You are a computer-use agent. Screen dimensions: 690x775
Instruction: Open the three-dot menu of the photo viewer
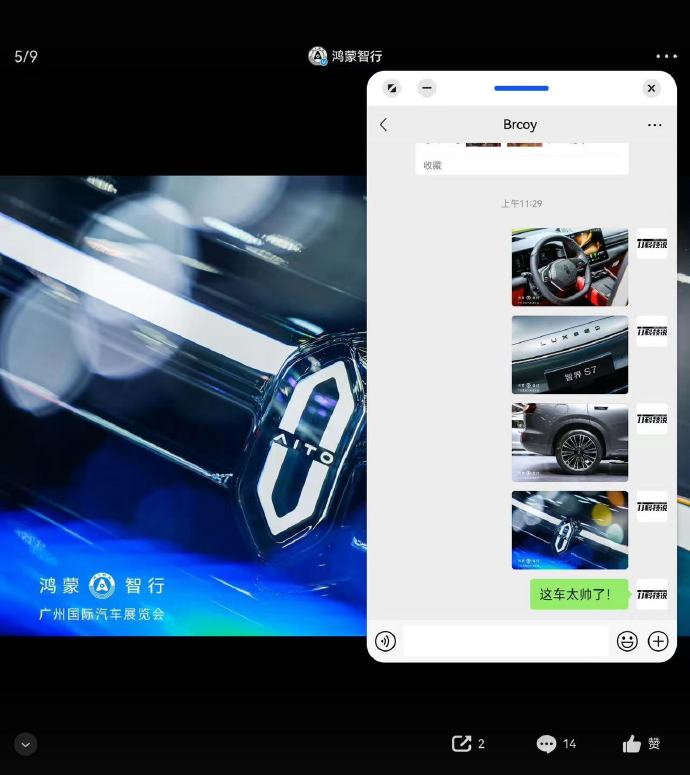(666, 56)
